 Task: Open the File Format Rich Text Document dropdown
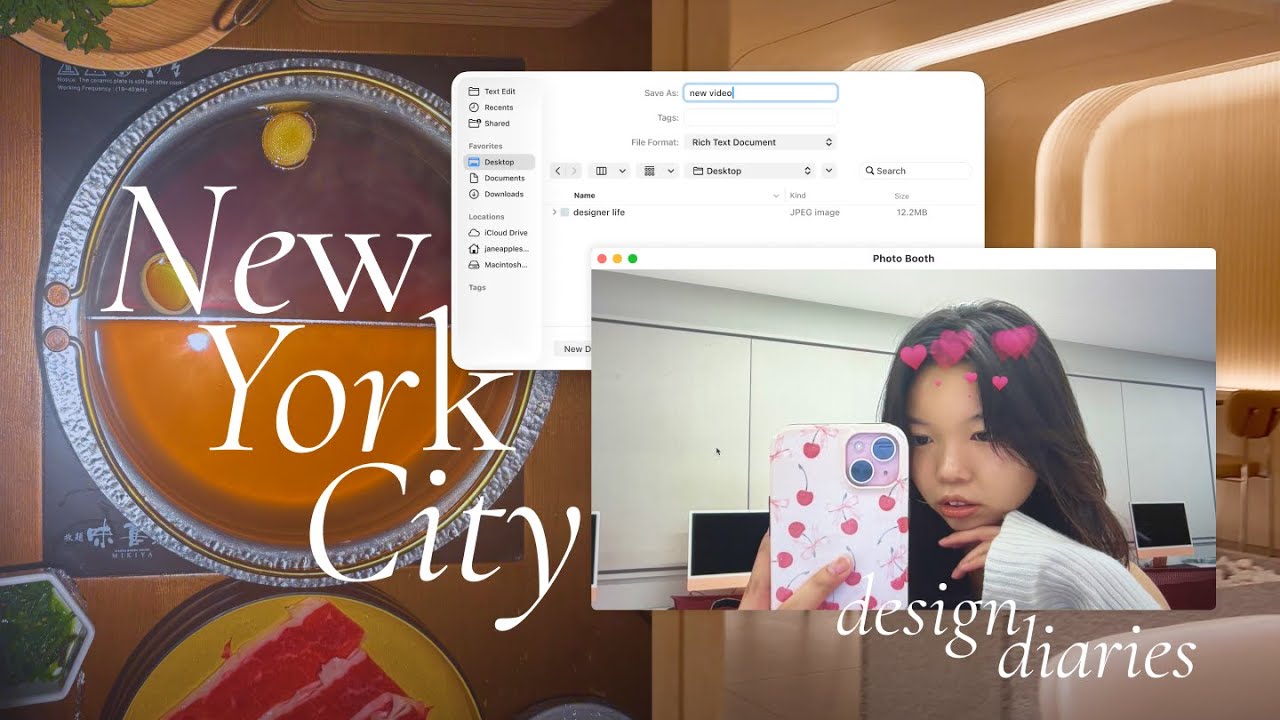[x=760, y=143]
